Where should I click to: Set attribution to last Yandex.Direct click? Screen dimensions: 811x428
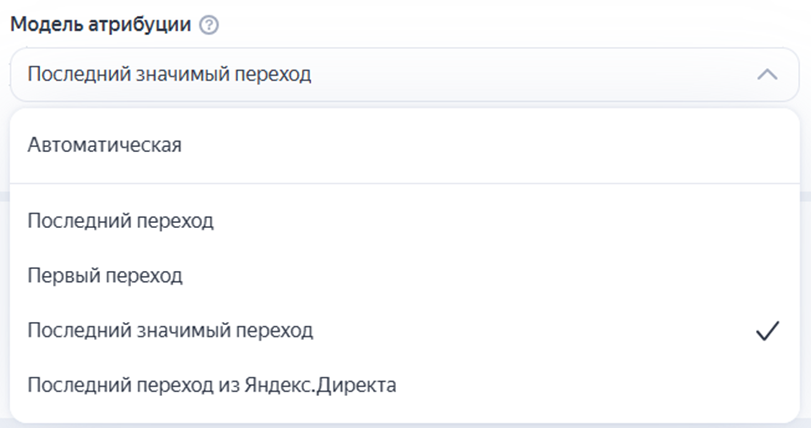click(x=212, y=385)
